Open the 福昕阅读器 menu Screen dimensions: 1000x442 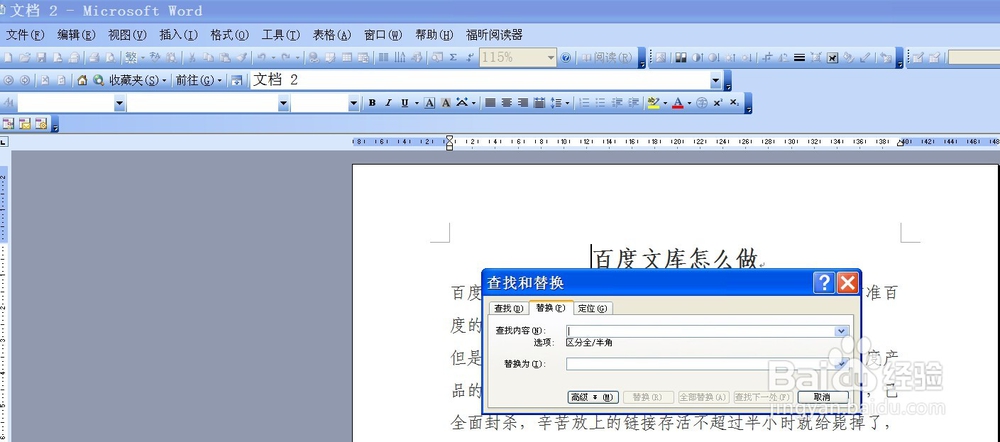coord(494,35)
